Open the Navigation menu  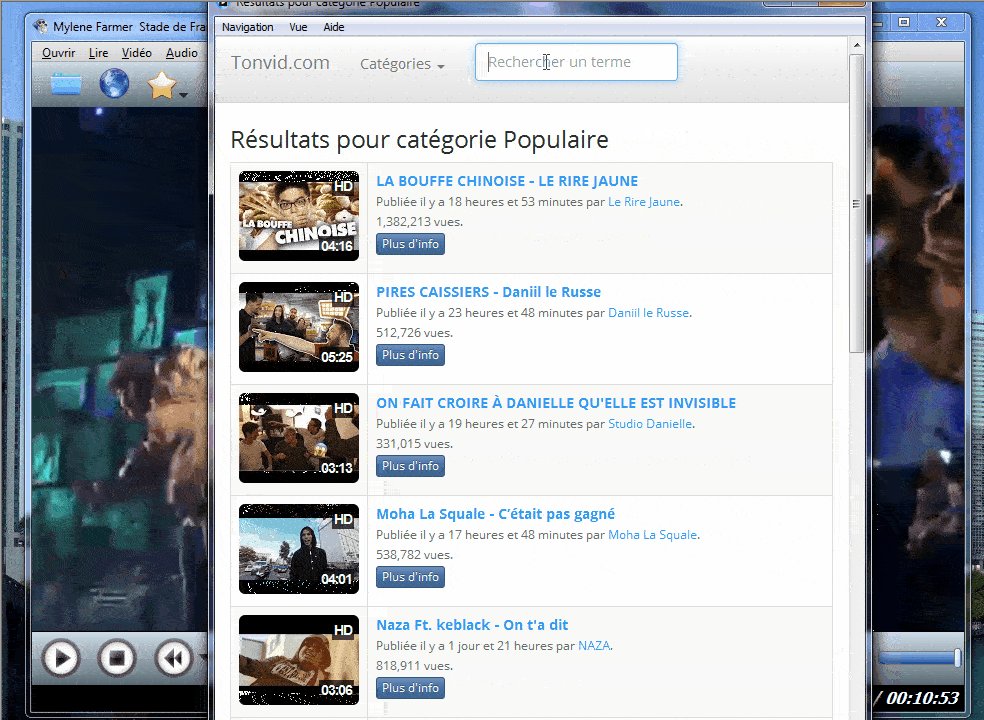click(x=247, y=27)
